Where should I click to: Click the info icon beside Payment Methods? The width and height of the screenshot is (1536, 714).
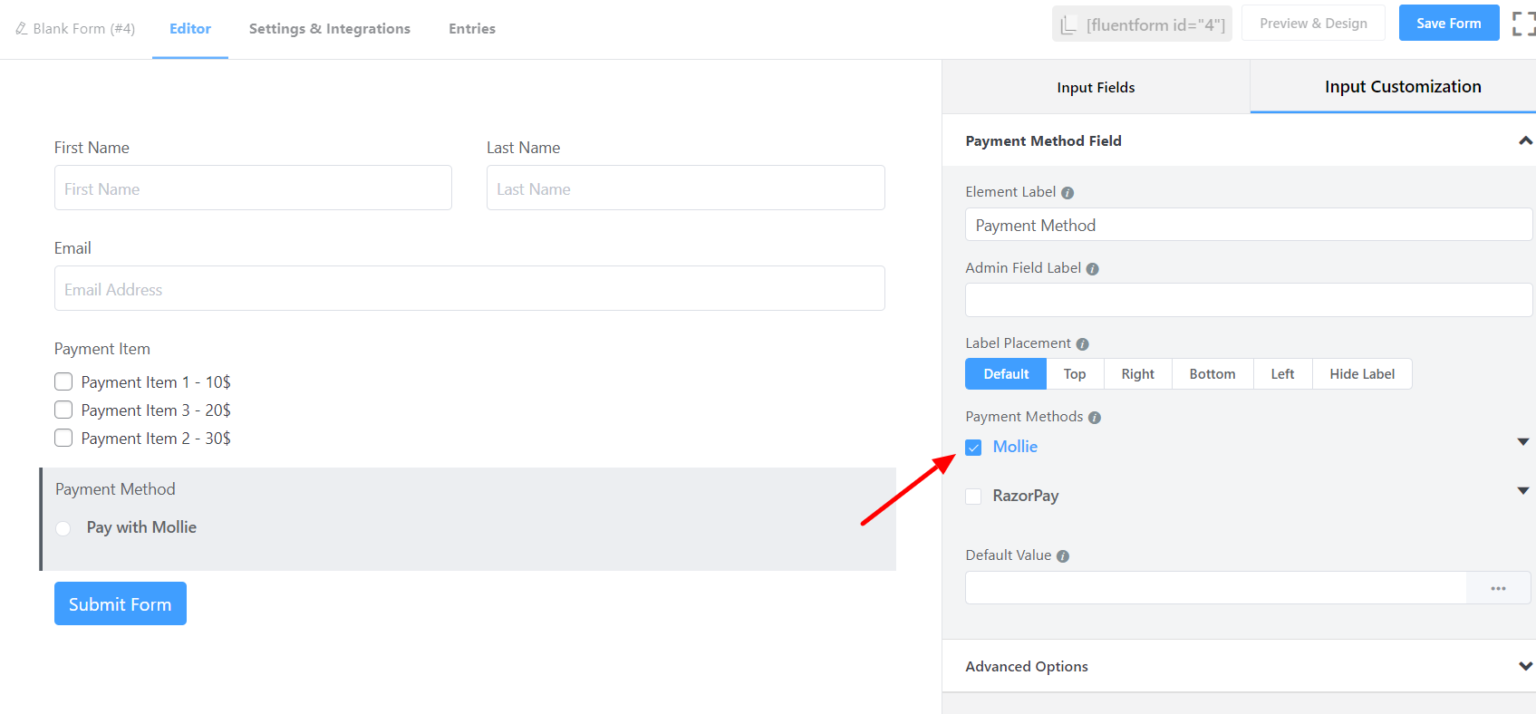1097,416
